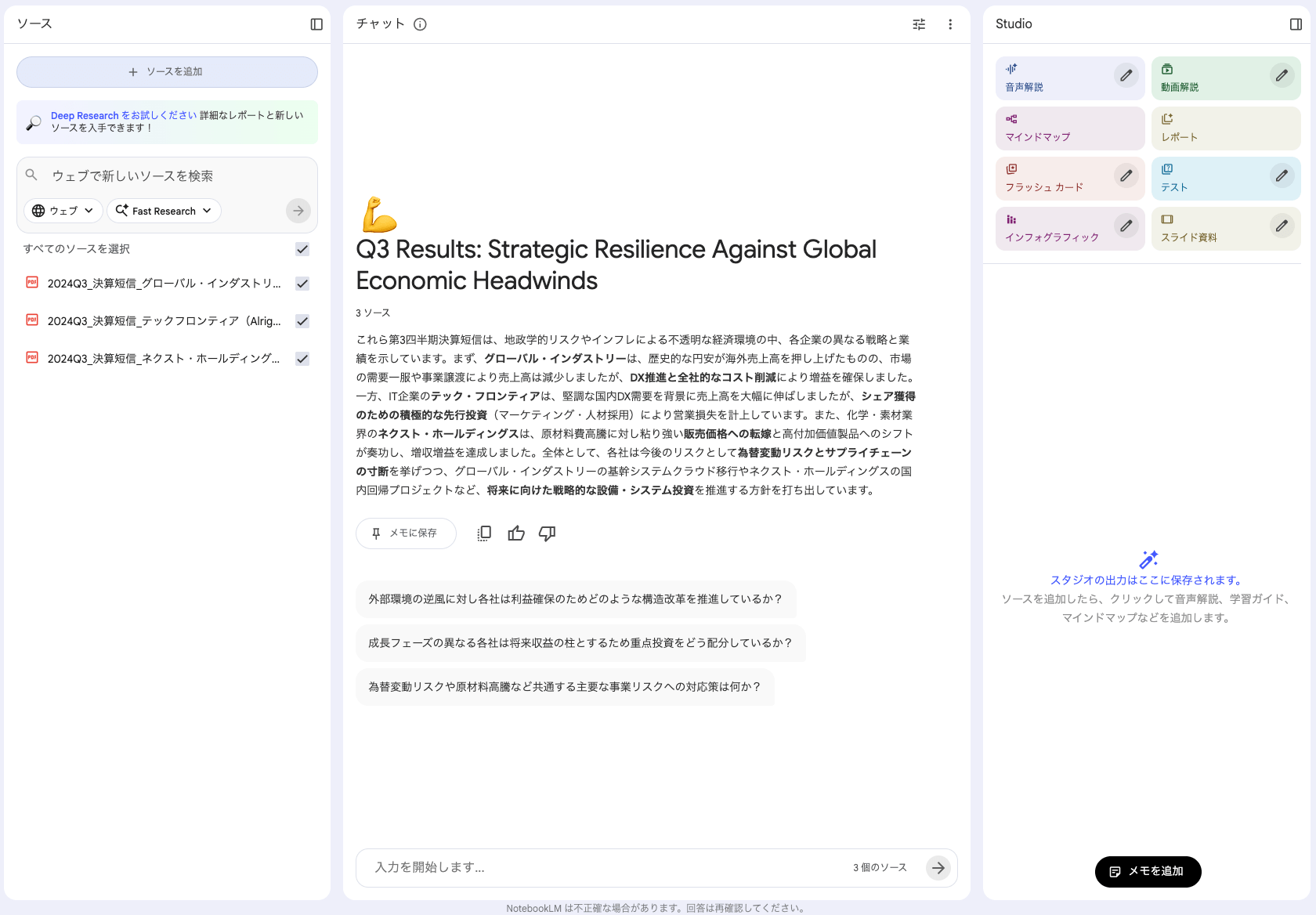The height and width of the screenshot is (915, 1316).
Task: Collapse the ソース sidebar panel
Action: click(316, 24)
